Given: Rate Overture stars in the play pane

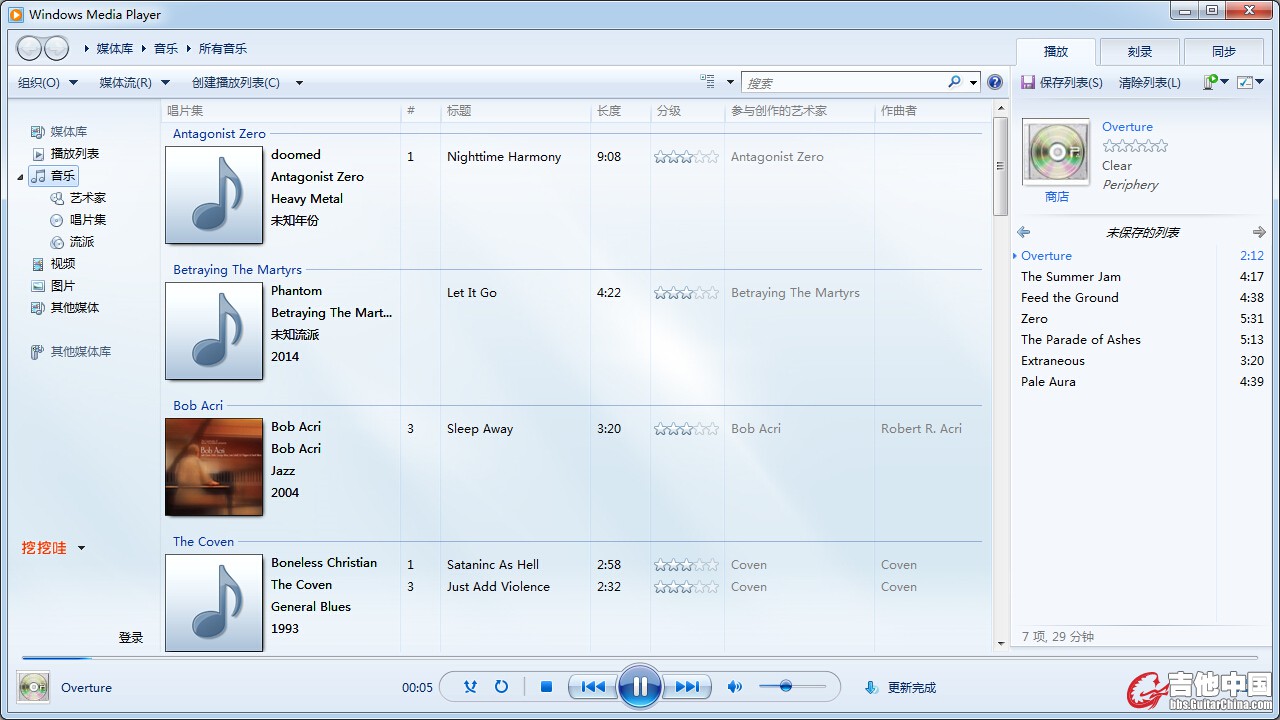Looking at the screenshot, I should [x=1135, y=146].
